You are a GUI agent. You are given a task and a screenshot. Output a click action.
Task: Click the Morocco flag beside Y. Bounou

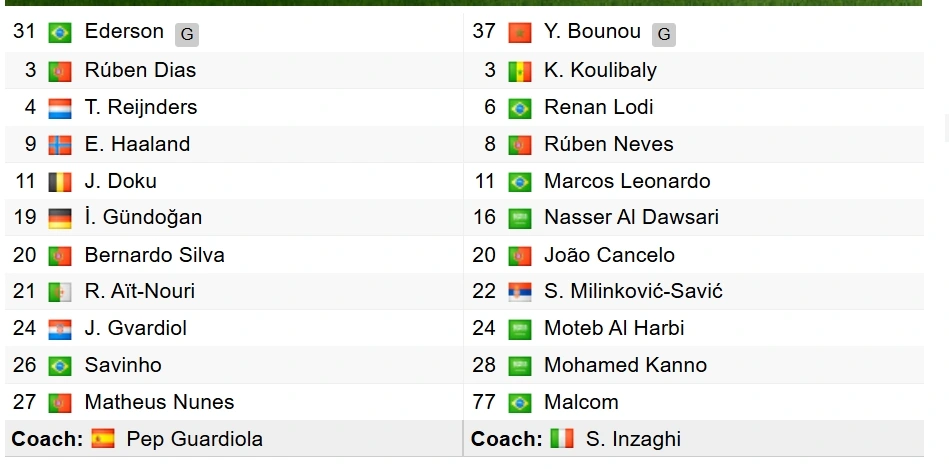[520, 33]
